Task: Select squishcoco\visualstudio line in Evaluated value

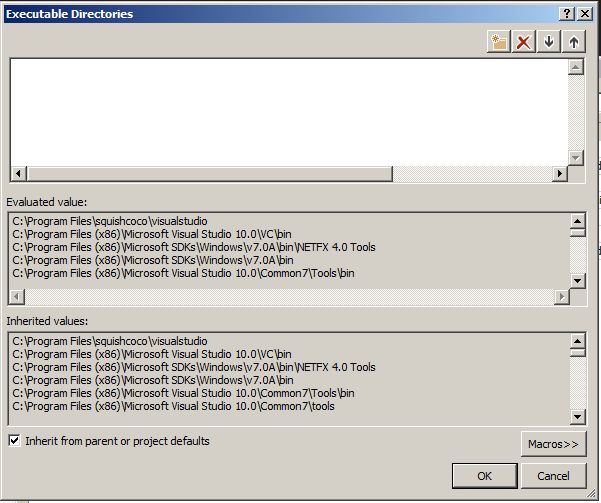Action: pyautogui.click(x=110, y=221)
